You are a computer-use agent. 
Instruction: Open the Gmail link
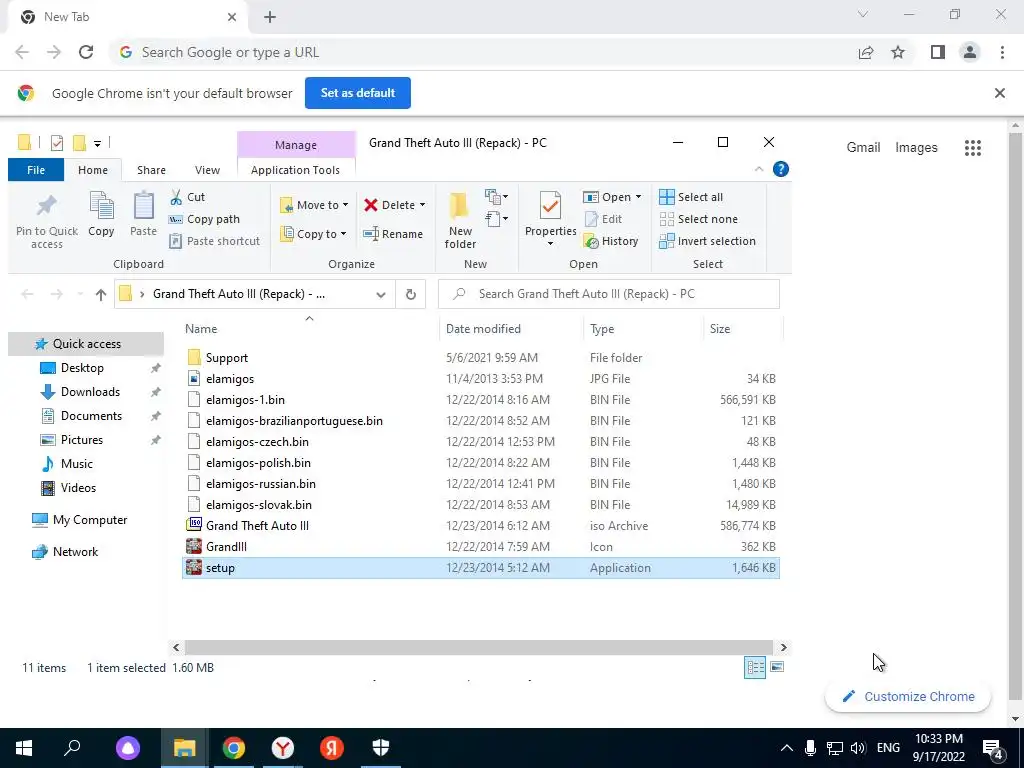863,148
